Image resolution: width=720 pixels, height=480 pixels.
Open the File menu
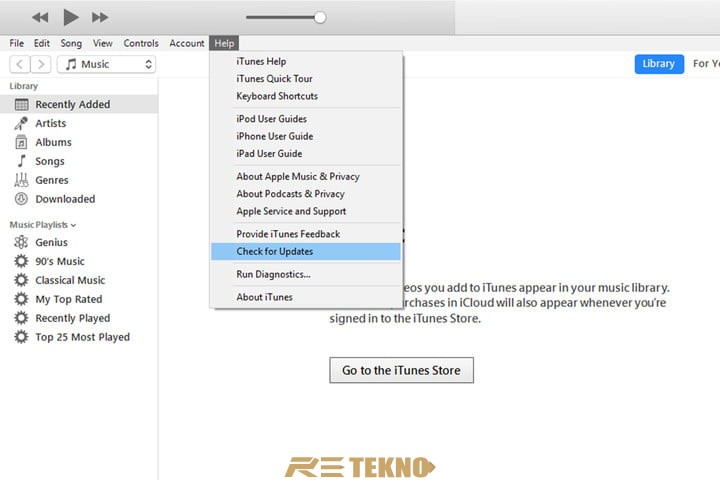[x=17, y=43]
